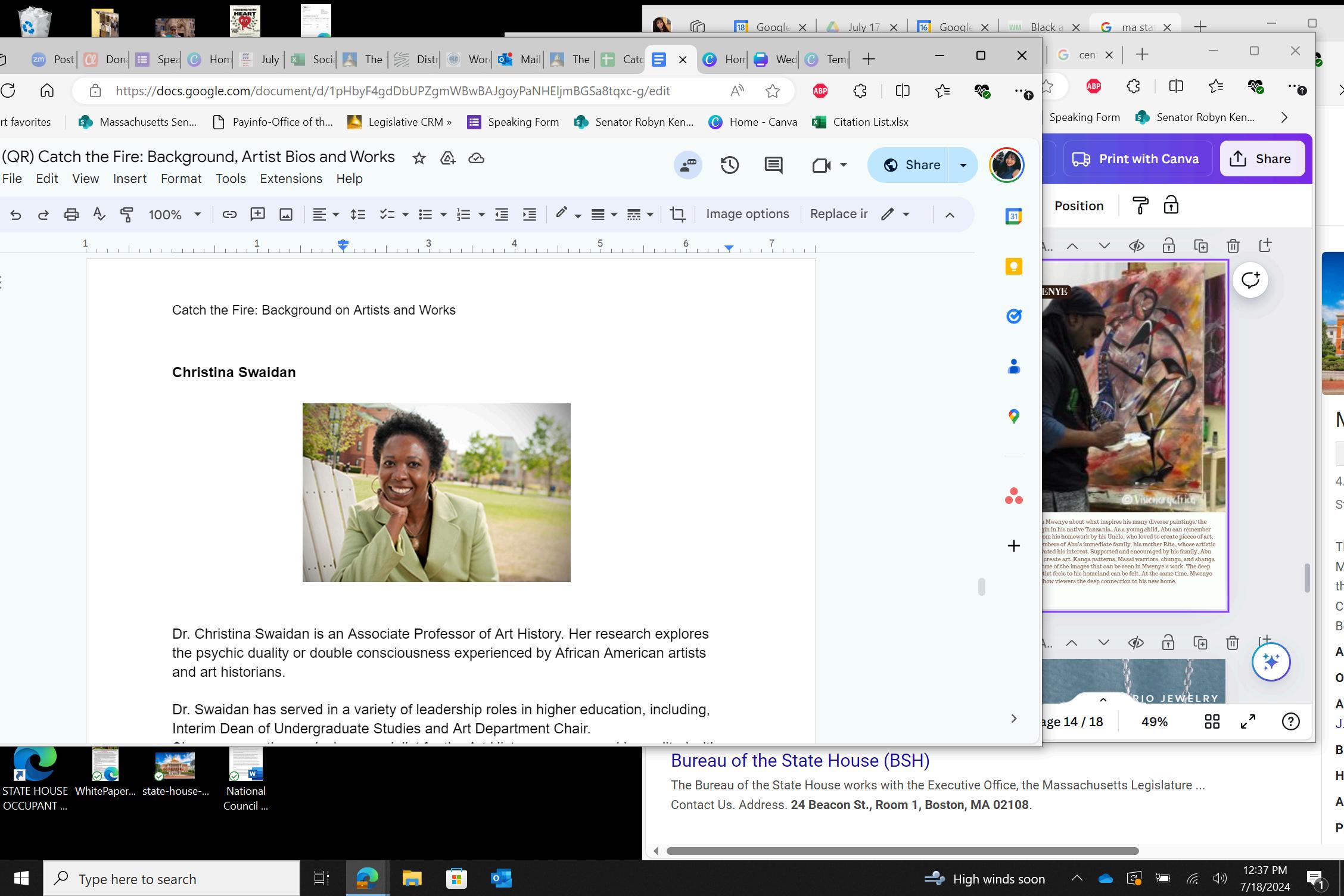Open version history clock icon
Image resolution: width=1344 pixels, height=896 pixels.
click(x=730, y=165)
